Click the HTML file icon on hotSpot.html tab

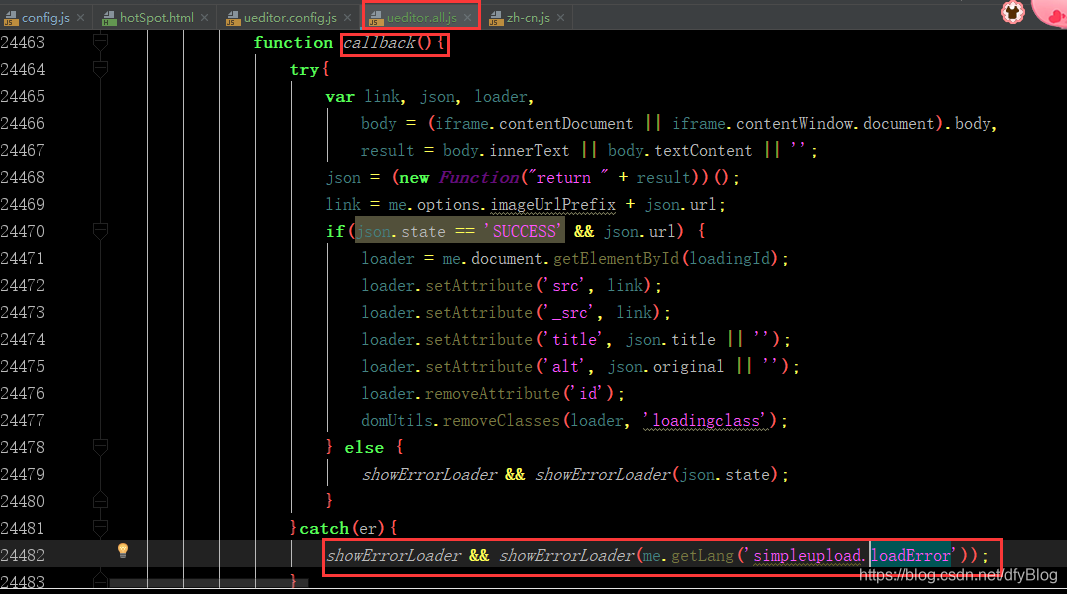click(x=109, y=18)
